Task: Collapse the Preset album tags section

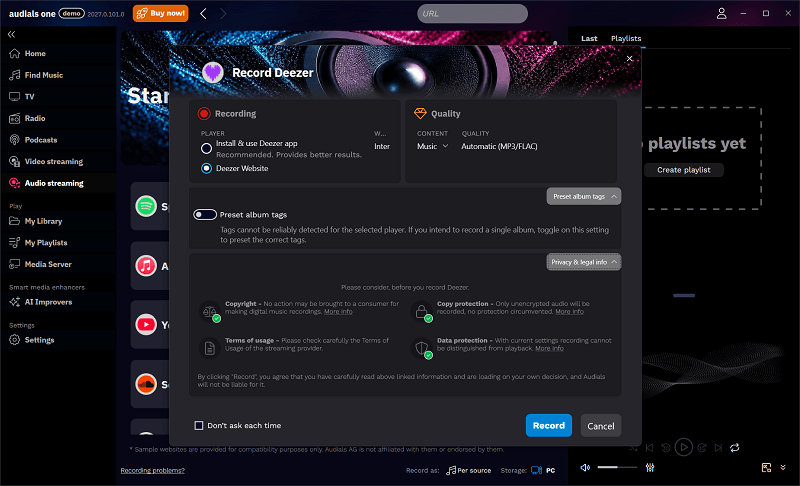Action: pos(584,196)
